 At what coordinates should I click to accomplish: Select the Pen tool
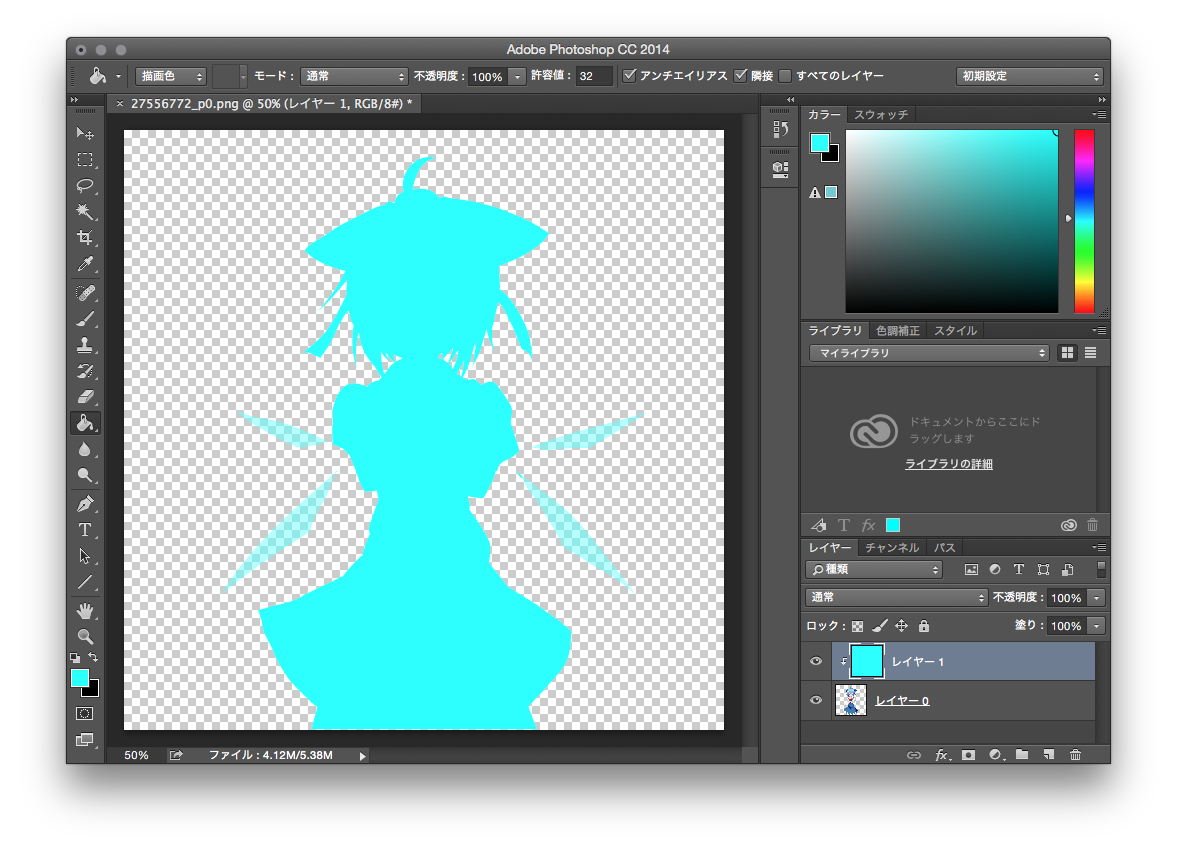click(x=85, y=504)
